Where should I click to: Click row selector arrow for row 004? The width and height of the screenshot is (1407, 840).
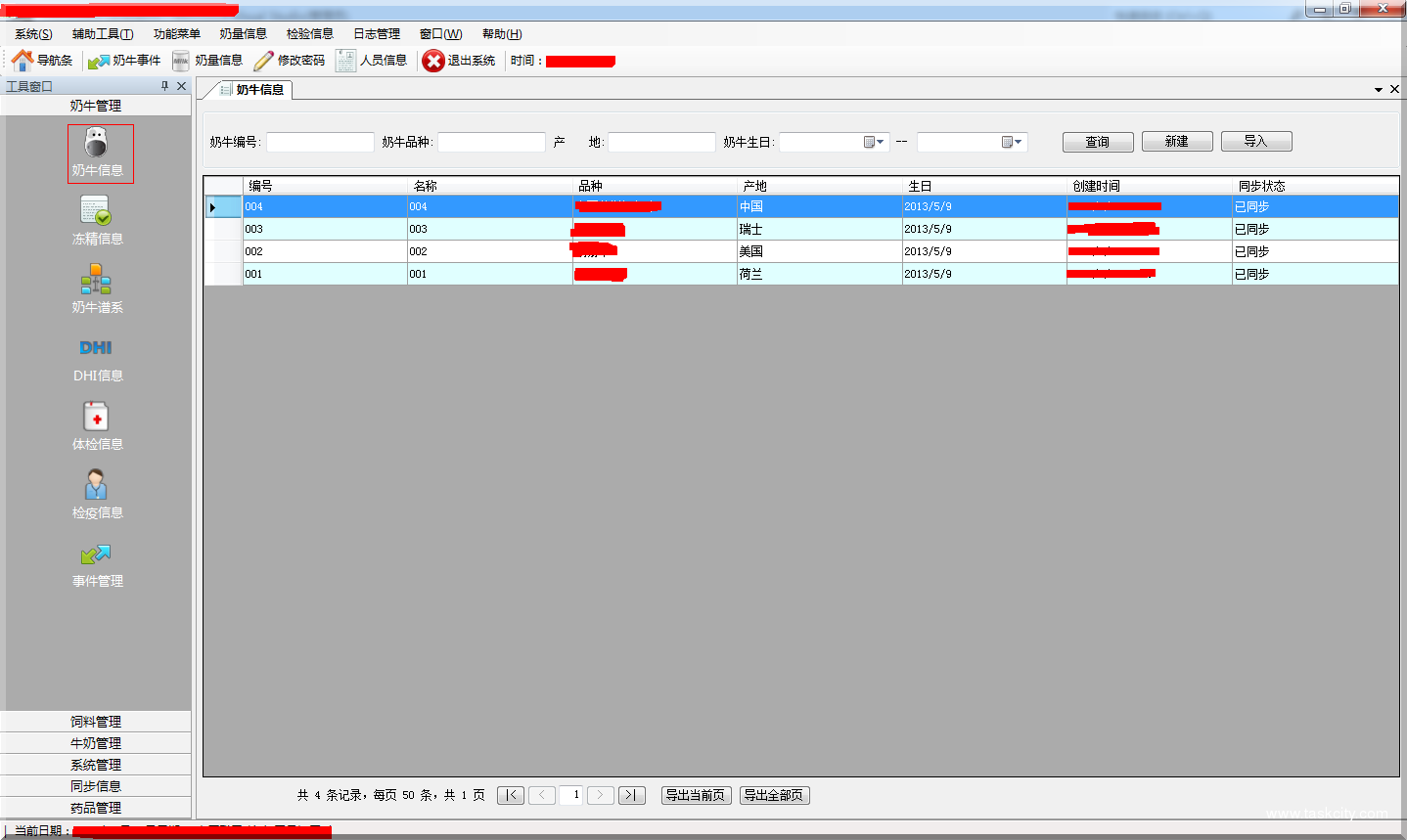click(x=223, y=206)
